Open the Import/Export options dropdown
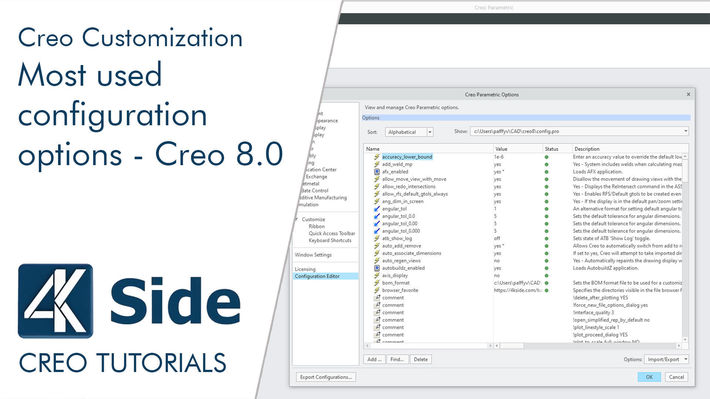 [x=667, y=359]
